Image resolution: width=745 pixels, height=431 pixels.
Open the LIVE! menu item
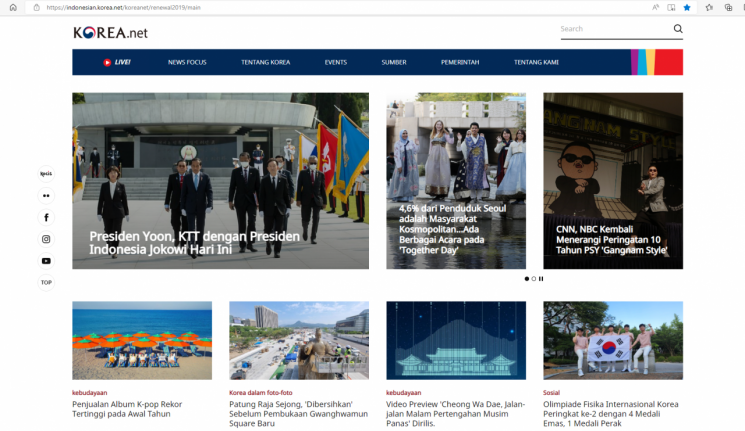[x=117, y=62]
